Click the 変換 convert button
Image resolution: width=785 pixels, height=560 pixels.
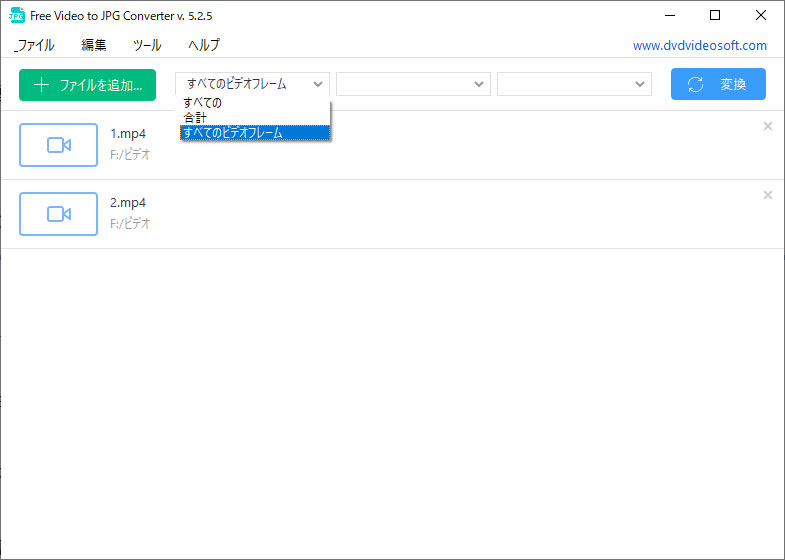point(718,85)
